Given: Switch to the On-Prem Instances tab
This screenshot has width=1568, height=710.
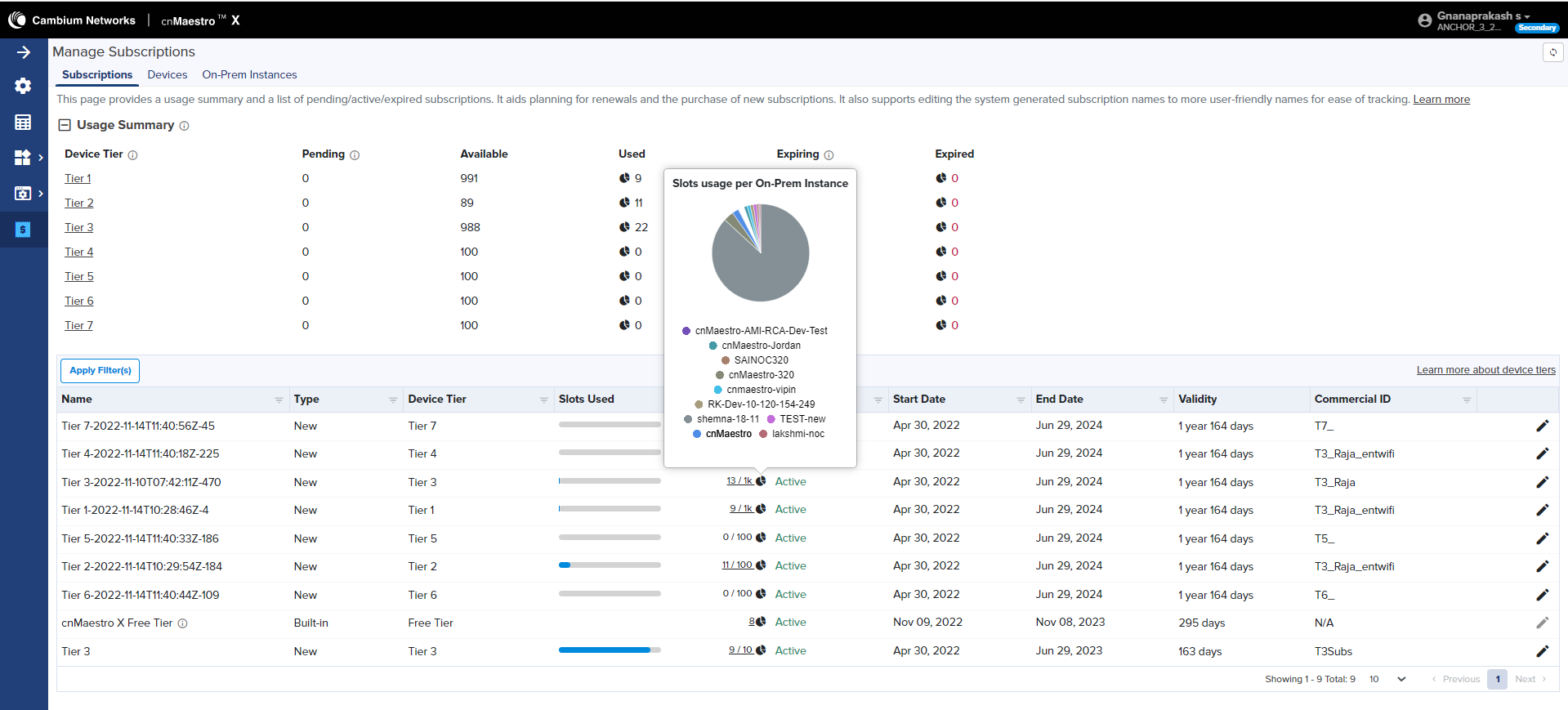Looking at the screenshot, I should [249, 74].
